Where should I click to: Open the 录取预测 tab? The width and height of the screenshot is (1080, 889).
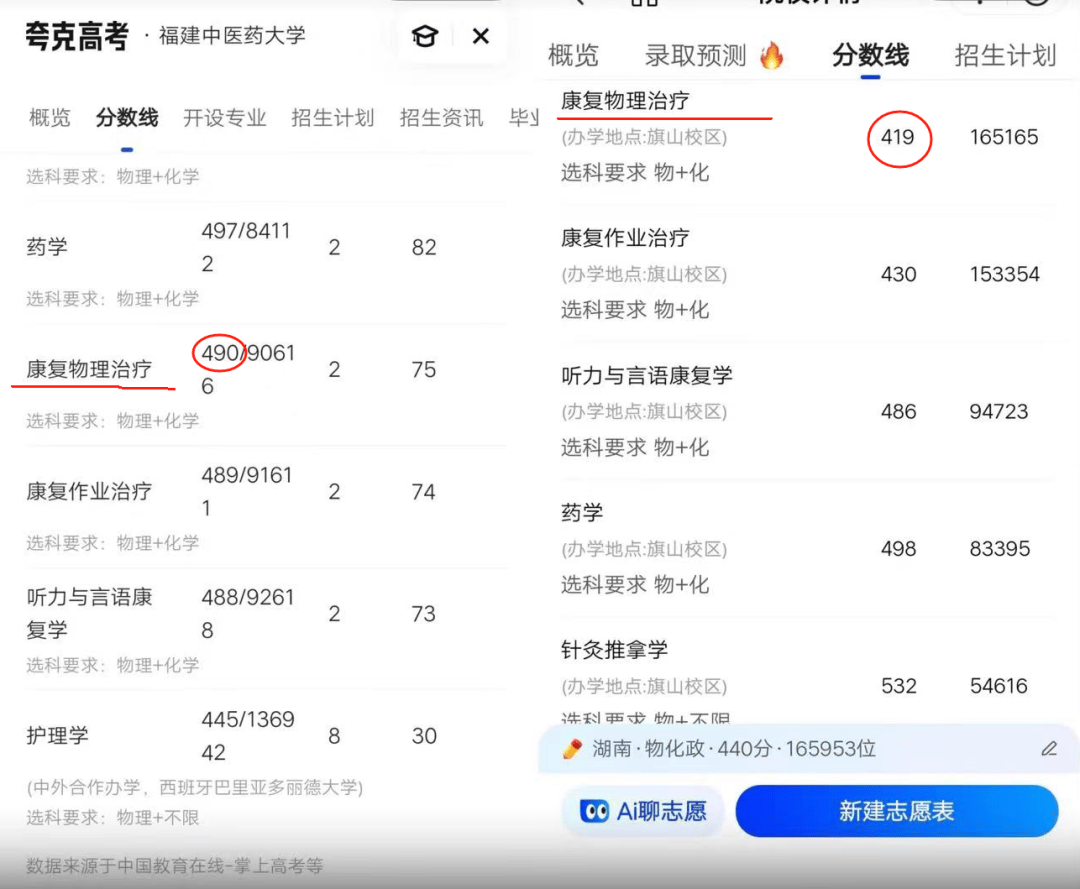(x=696, y=55)
